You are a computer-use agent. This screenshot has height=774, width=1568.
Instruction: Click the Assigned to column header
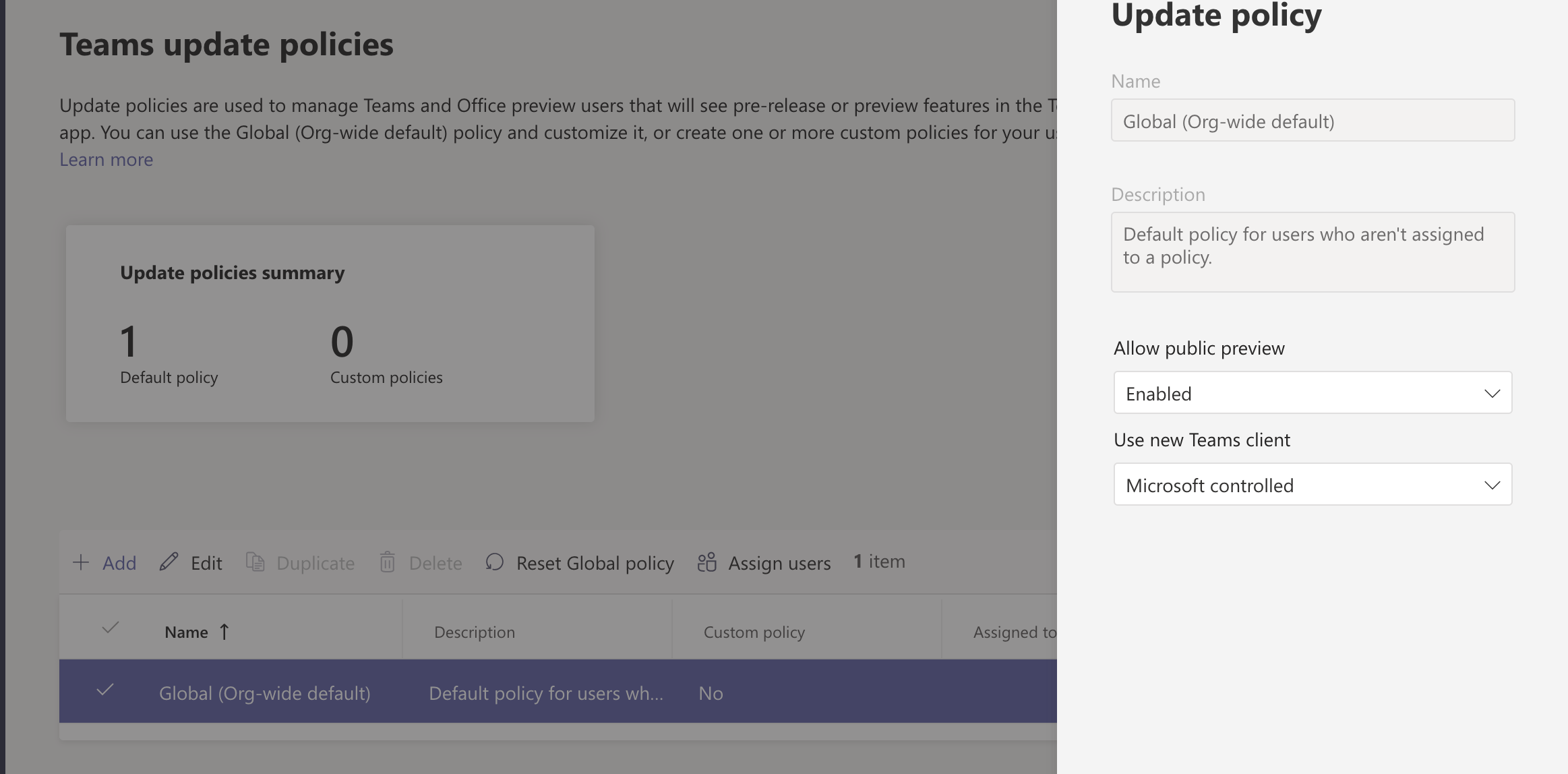[x=1015, y=632]
